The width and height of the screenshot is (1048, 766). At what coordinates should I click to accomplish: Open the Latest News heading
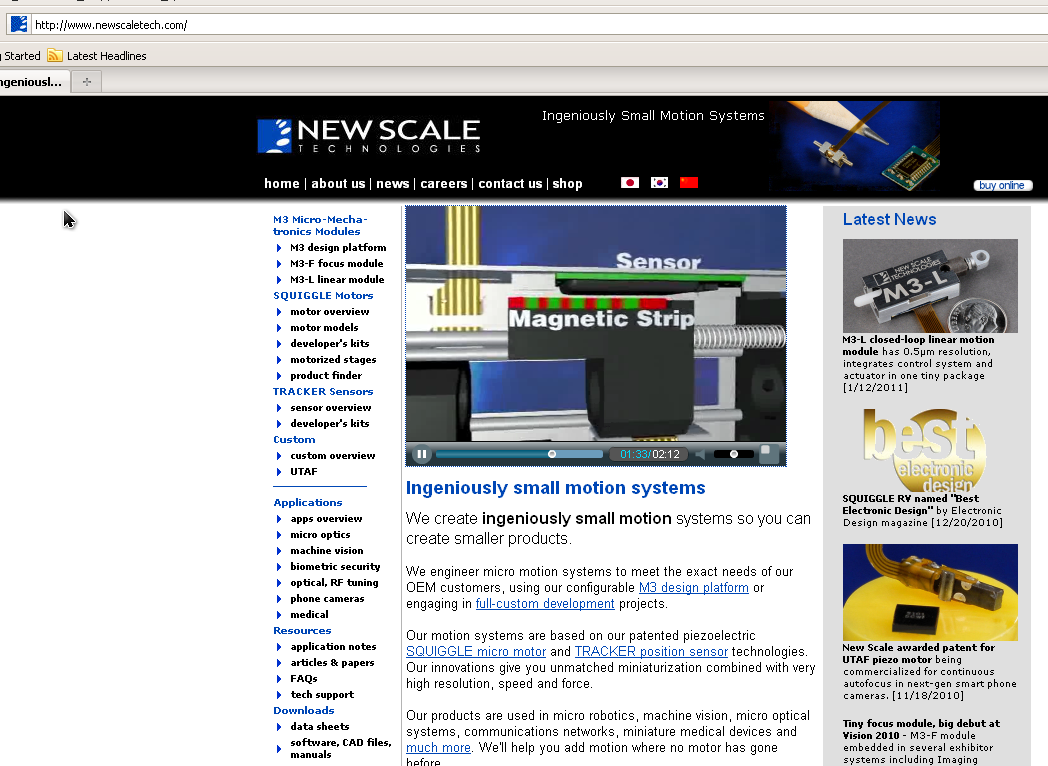[x=889, y=219]
